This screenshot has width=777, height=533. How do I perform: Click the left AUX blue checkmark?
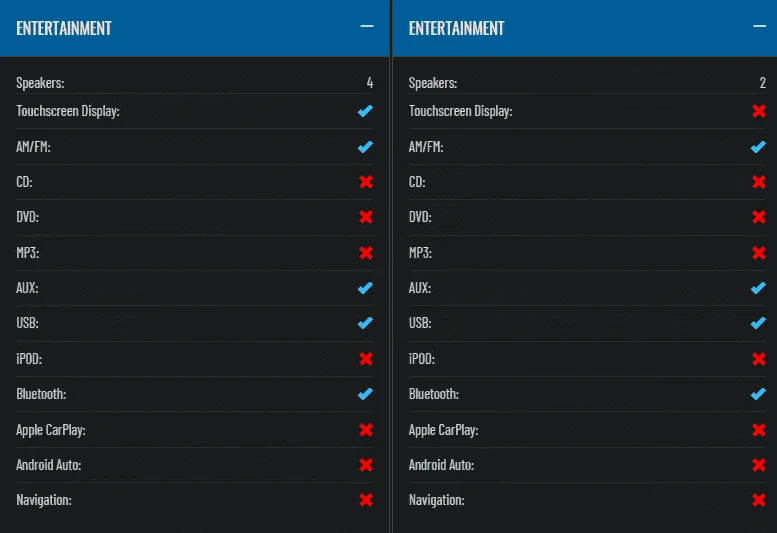[366, 288]
